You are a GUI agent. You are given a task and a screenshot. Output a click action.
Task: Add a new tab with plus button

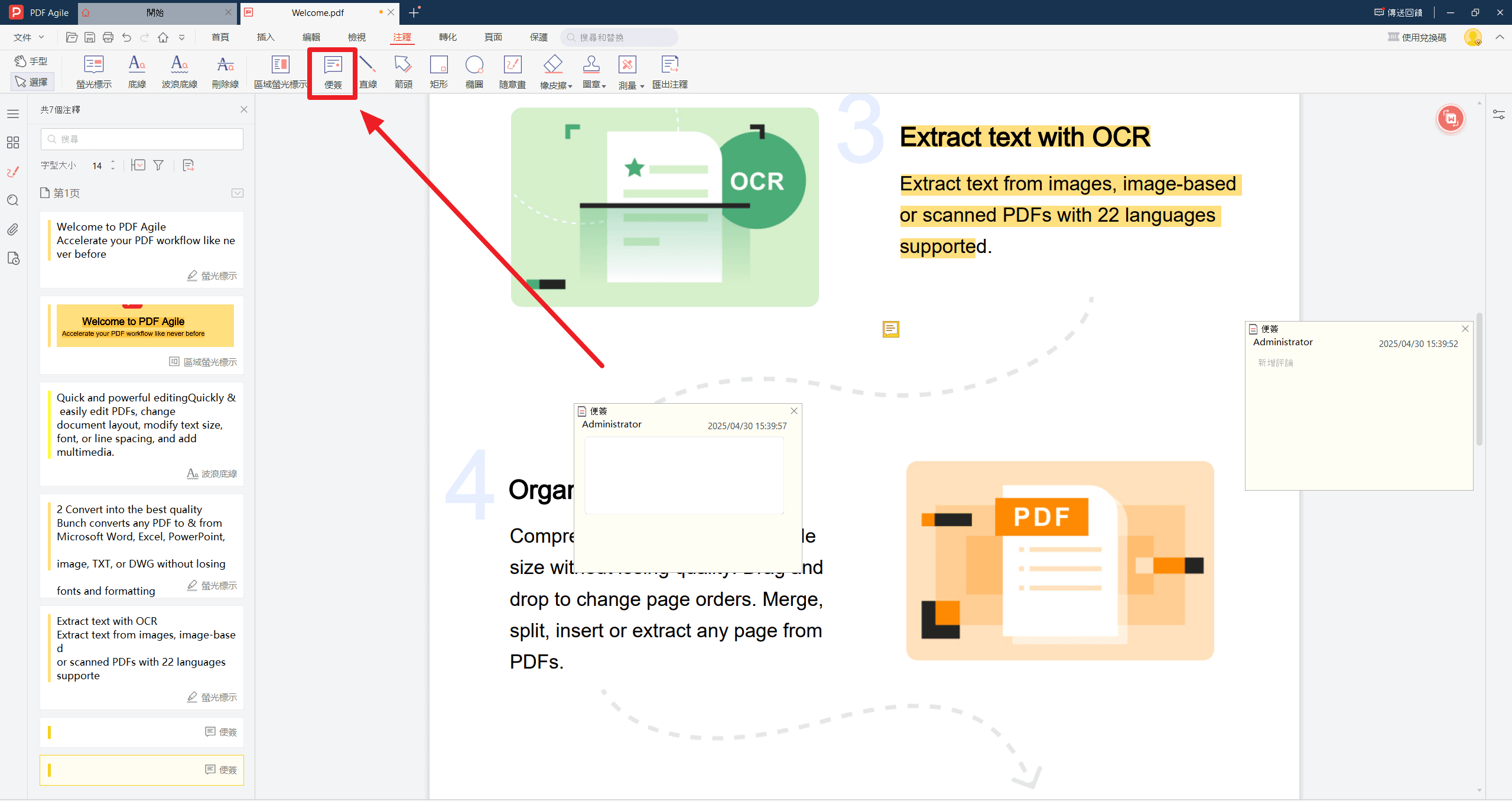(x=414, y=12)
